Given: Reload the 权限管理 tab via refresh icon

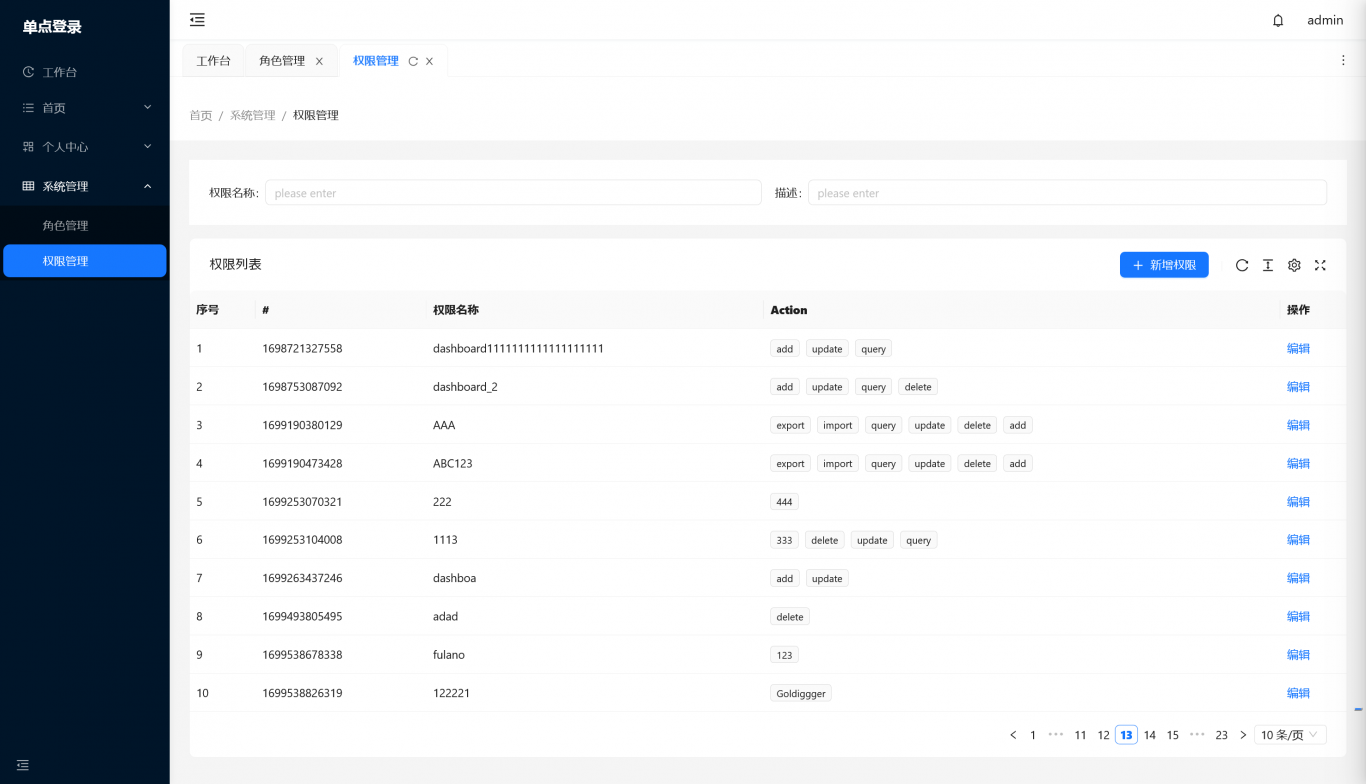Looking at the screenshot, I should pos(413,61).
